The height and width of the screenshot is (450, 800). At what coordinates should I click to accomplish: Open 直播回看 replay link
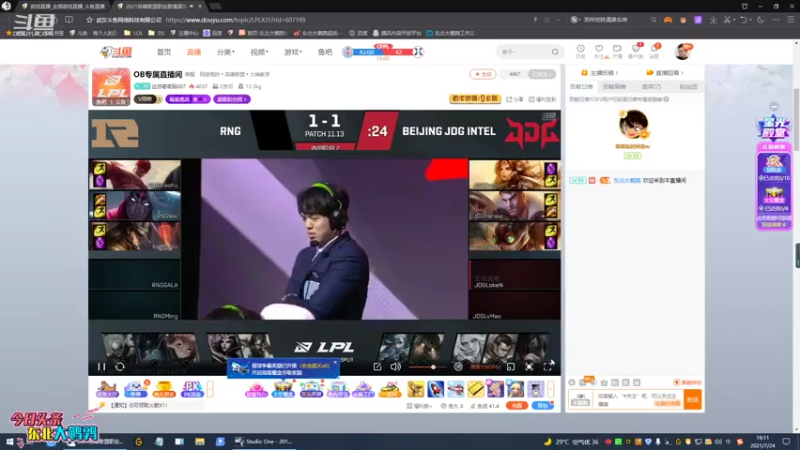pos(665,73)
